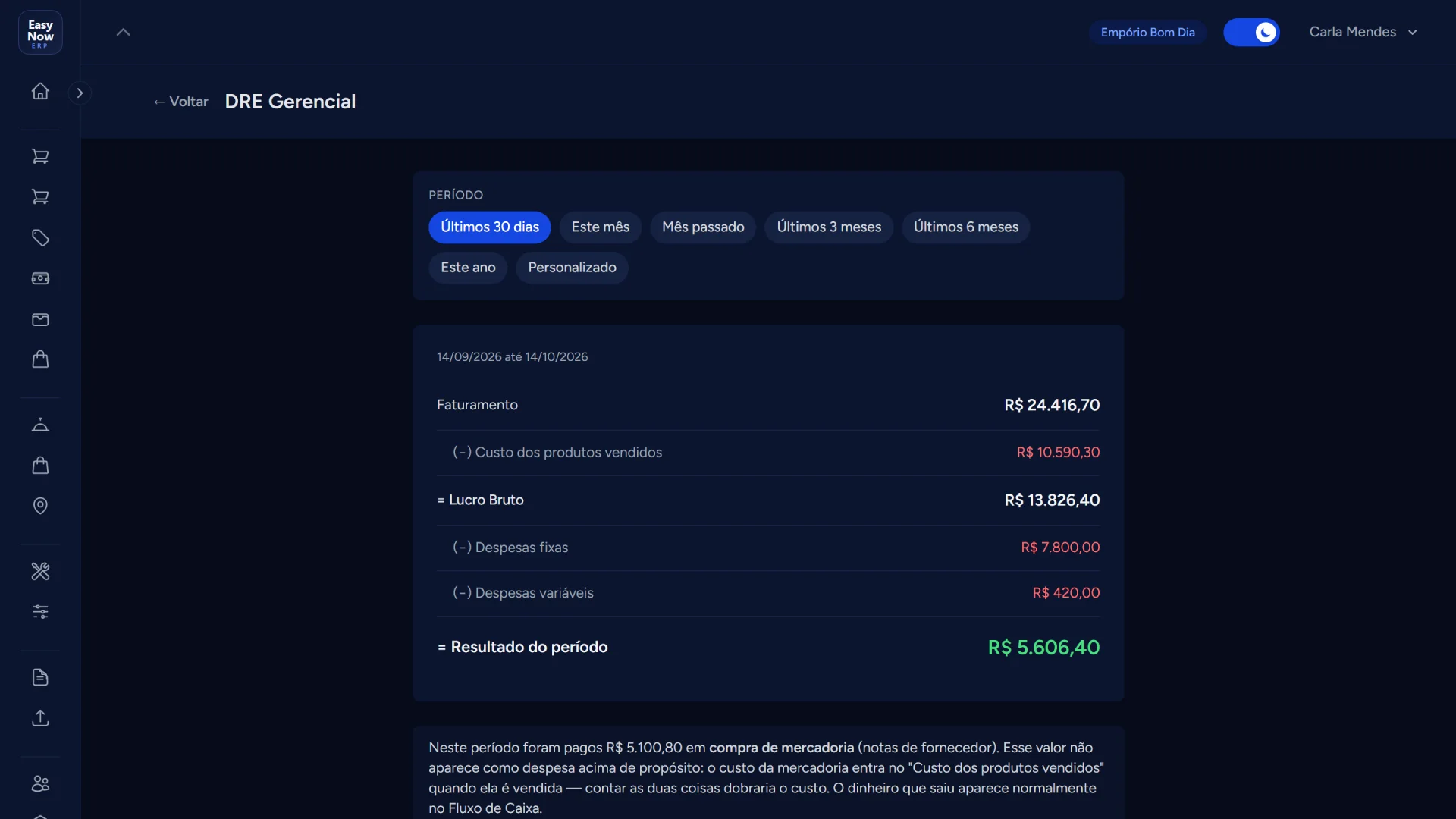Open the document file sidebar icon
The height and width of the screenshot is (819, 1456).
40,677
